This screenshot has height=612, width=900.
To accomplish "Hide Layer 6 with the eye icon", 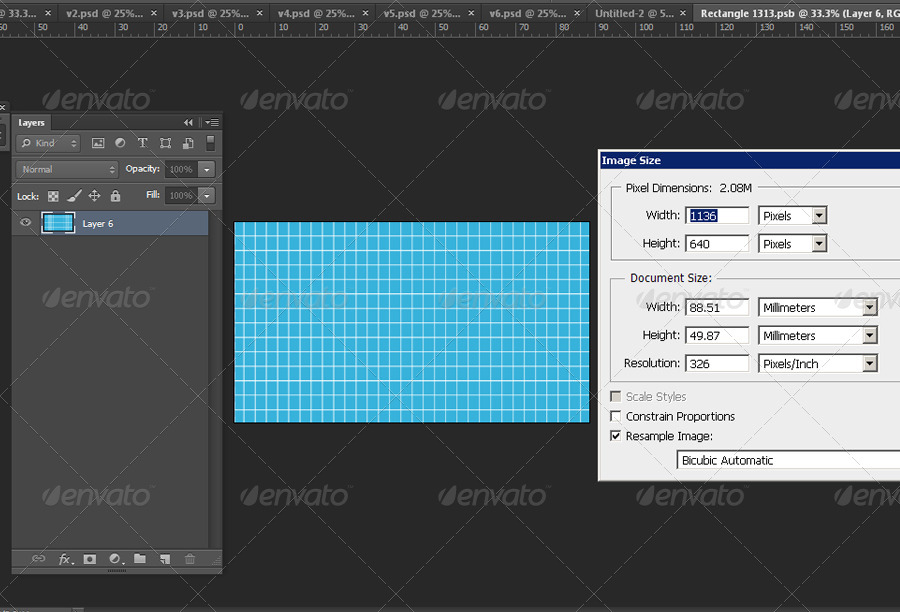I will pyautogui.click(x=26, y=223).
